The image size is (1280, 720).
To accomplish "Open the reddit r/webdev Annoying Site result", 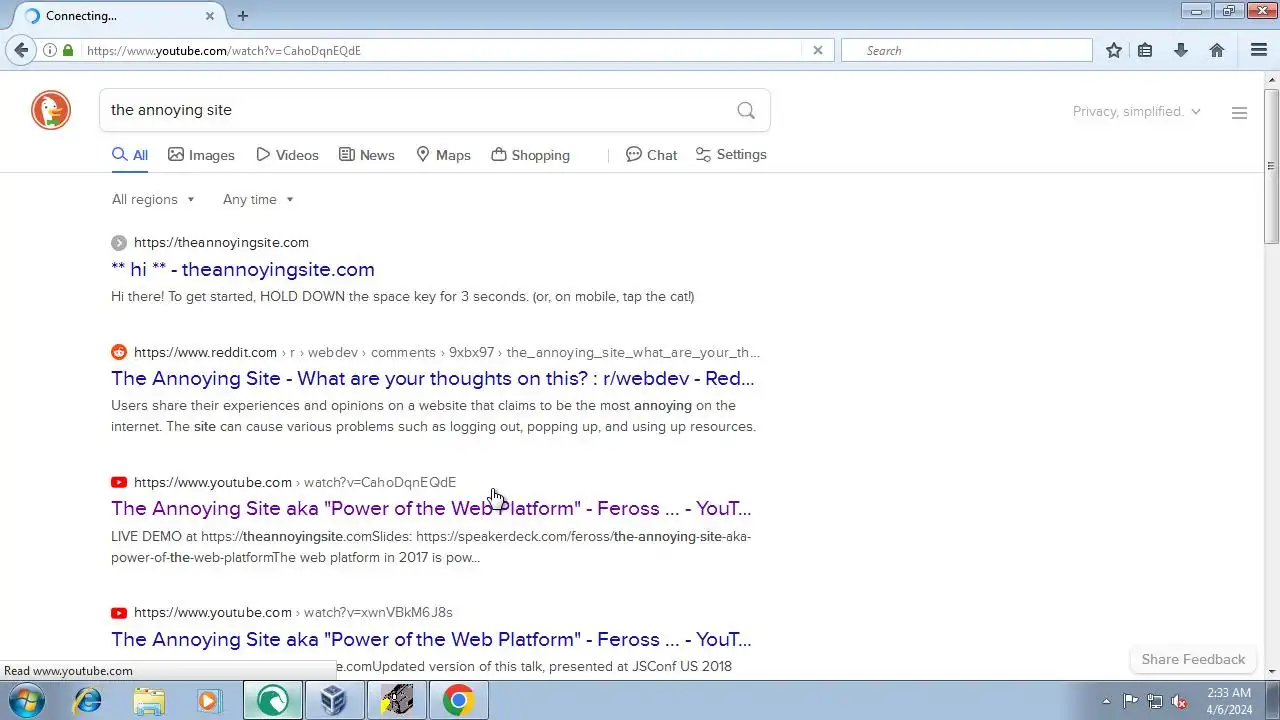I will pyautogui.click(x=433, y=378).
